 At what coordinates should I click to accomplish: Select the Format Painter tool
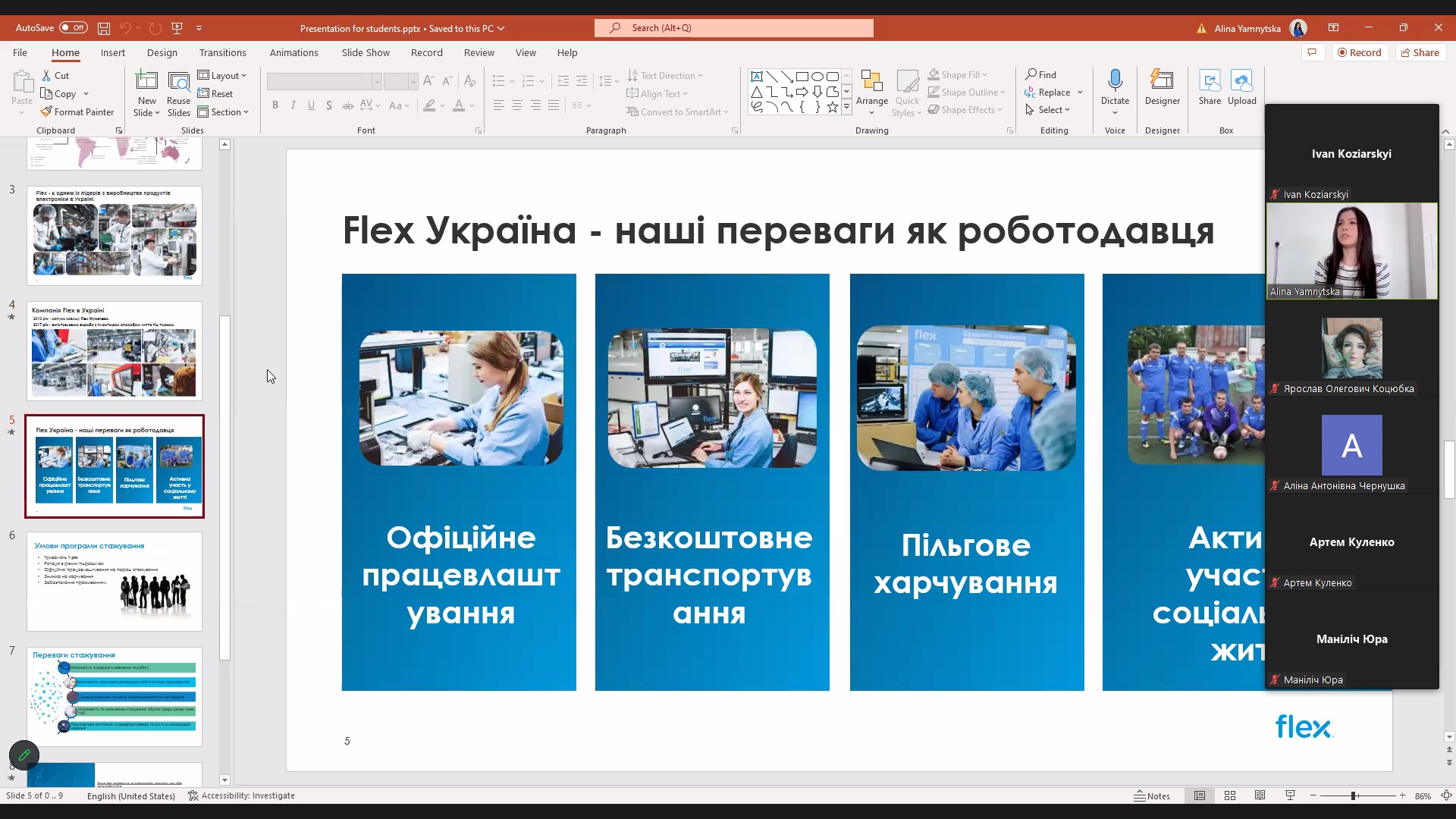tap(77, 111)
